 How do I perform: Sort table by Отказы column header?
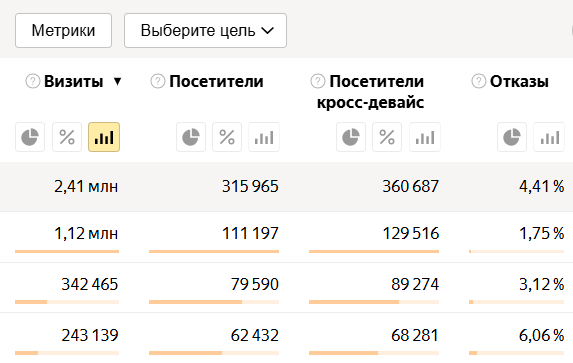(519, 81)
